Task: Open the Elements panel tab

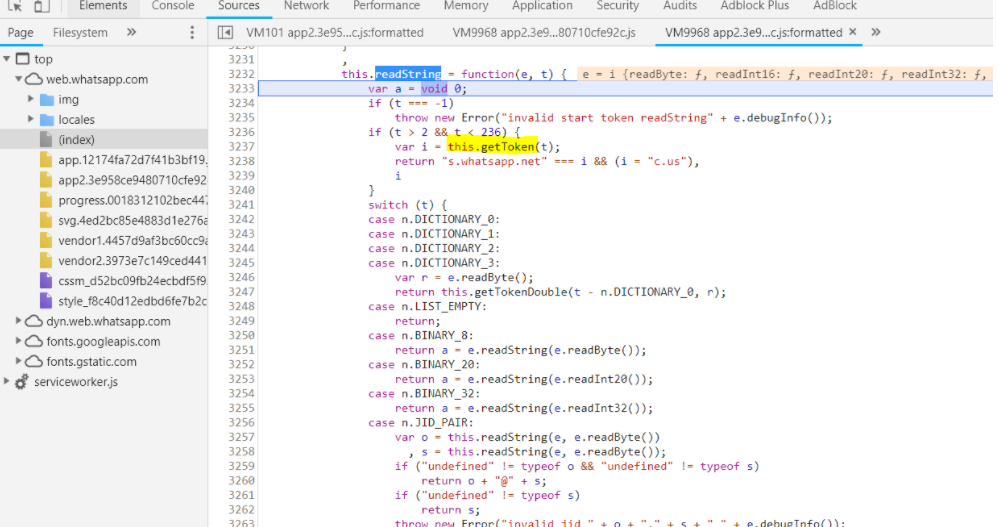Action: pos(103,6)
